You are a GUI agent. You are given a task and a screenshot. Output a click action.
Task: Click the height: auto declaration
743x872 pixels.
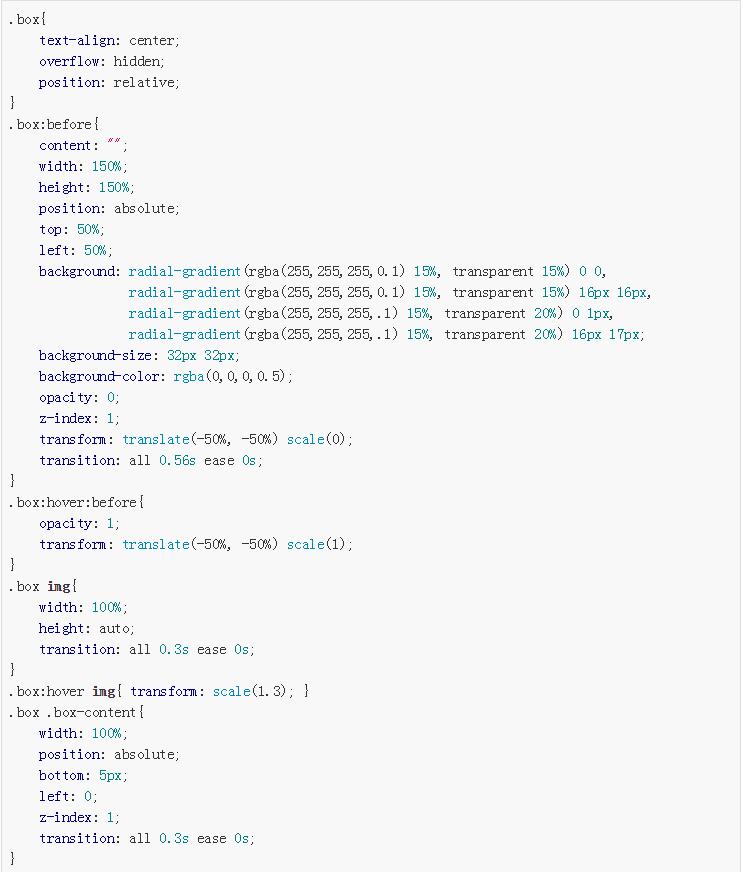[x=86, y=629]
